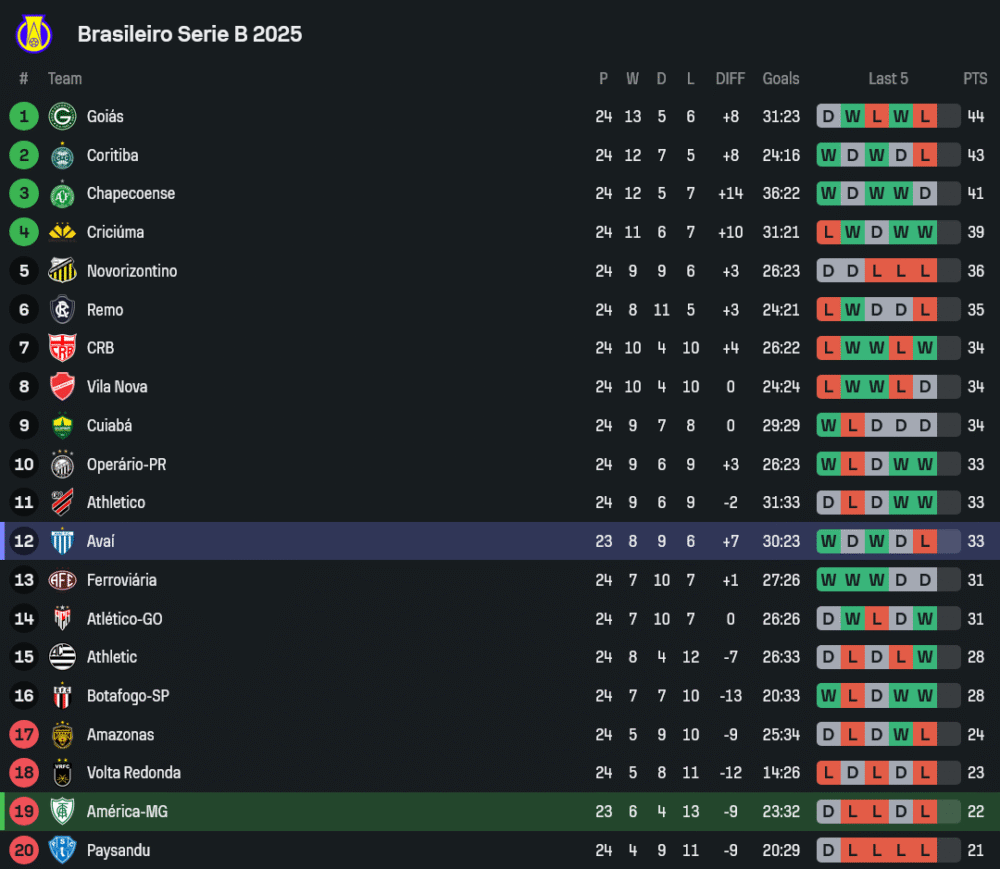Screen dimensions: 1000x869
Task: Click Goiás' most recent loss form badge
Action: [x=925, y=117]
